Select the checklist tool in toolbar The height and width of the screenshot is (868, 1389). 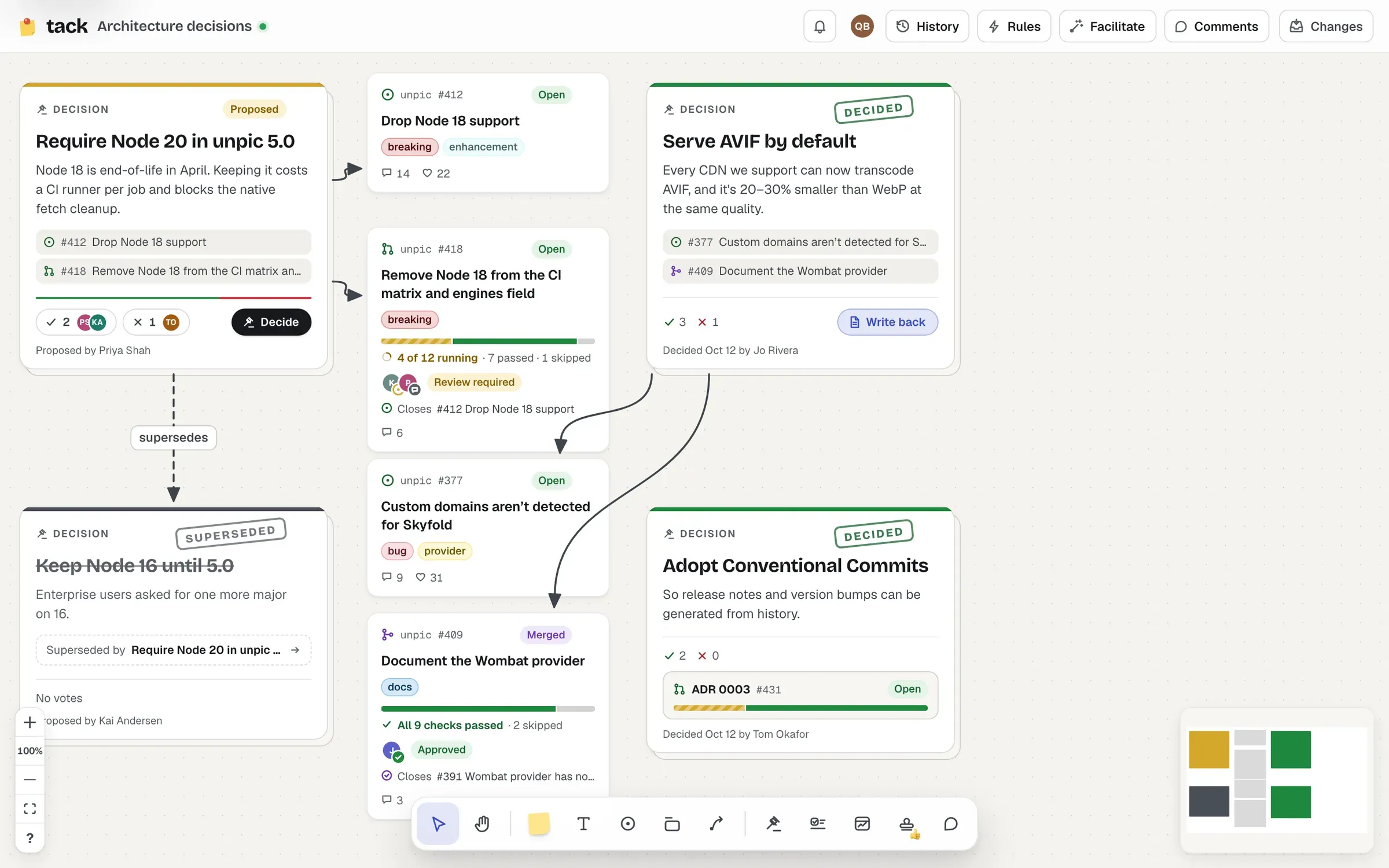click(818, 823)
